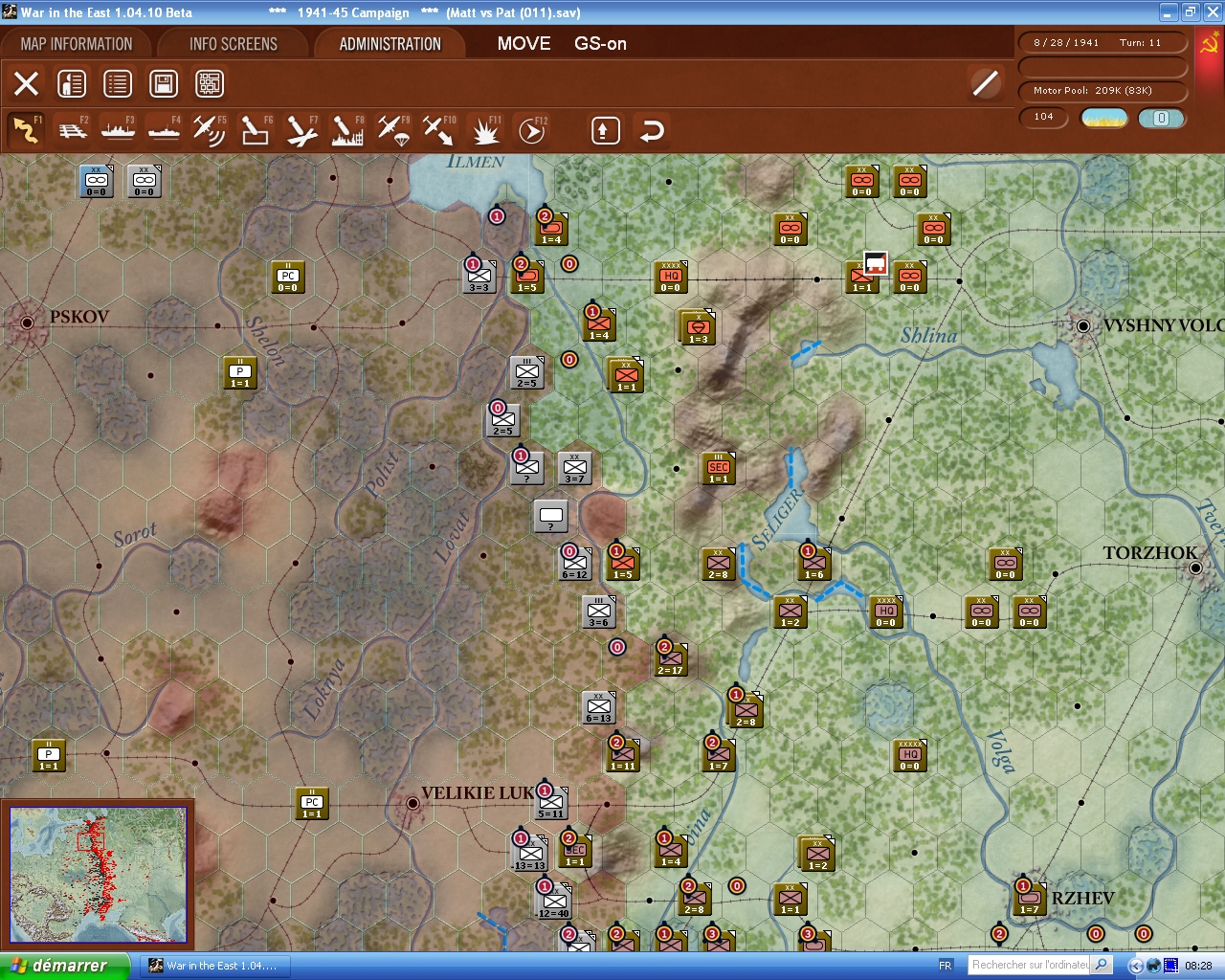Select the PC unit counter labeled 0=0

coord(287,277)
